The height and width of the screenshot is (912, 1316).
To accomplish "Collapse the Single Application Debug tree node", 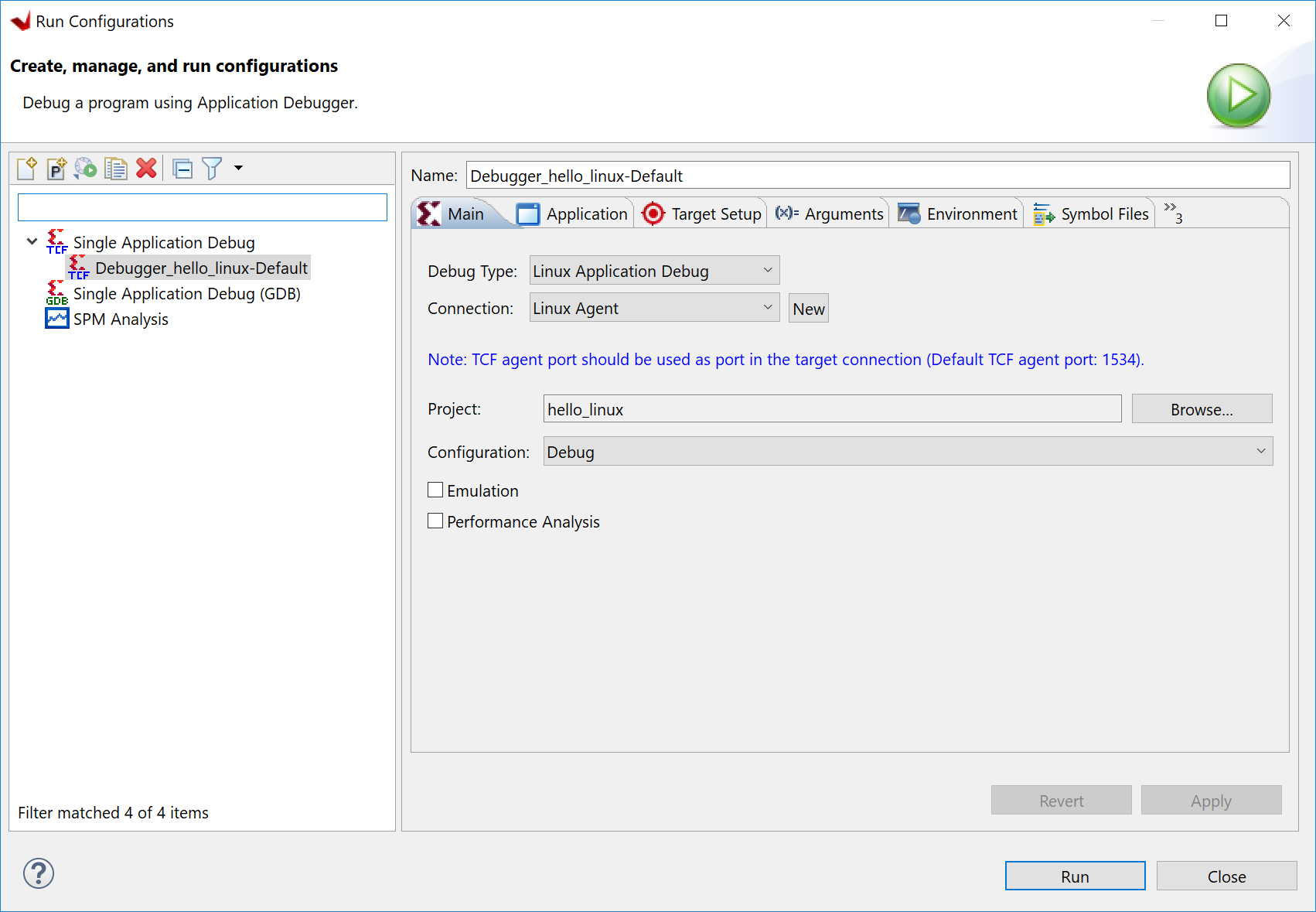I will point(32,242).
